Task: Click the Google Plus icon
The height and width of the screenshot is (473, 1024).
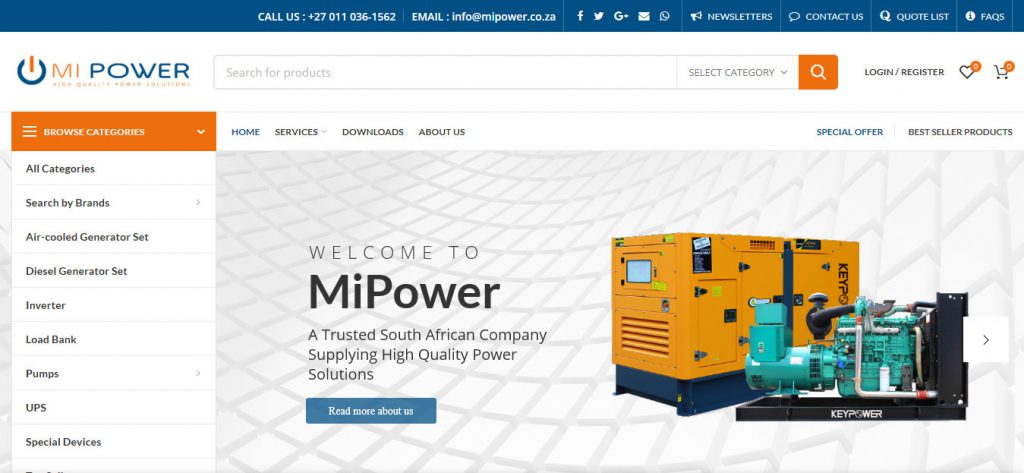Action: tap(621, 16)
